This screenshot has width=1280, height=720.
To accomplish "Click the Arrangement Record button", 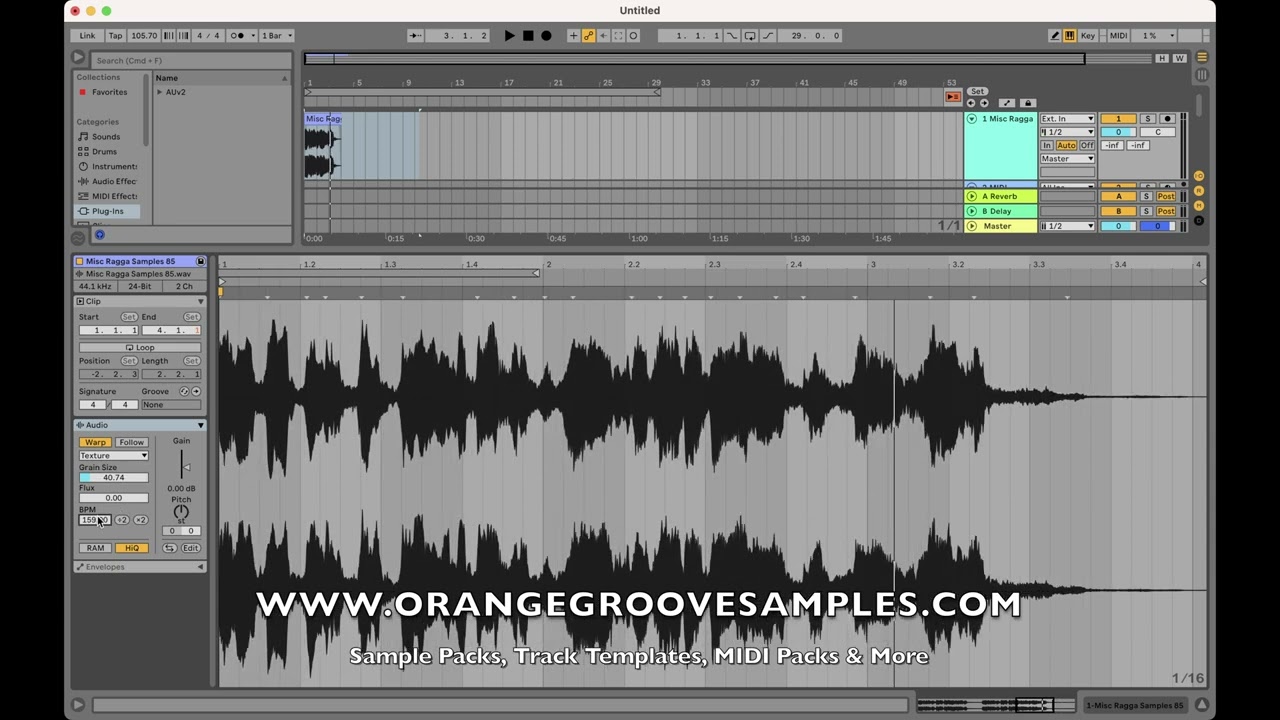I will (546, 36).
